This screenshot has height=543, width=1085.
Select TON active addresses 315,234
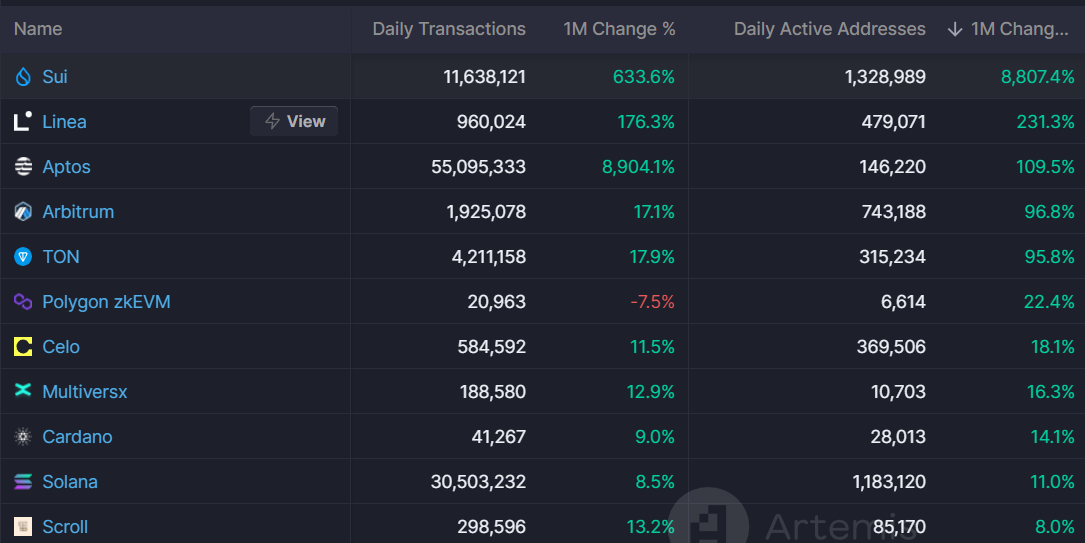[893, 257]
